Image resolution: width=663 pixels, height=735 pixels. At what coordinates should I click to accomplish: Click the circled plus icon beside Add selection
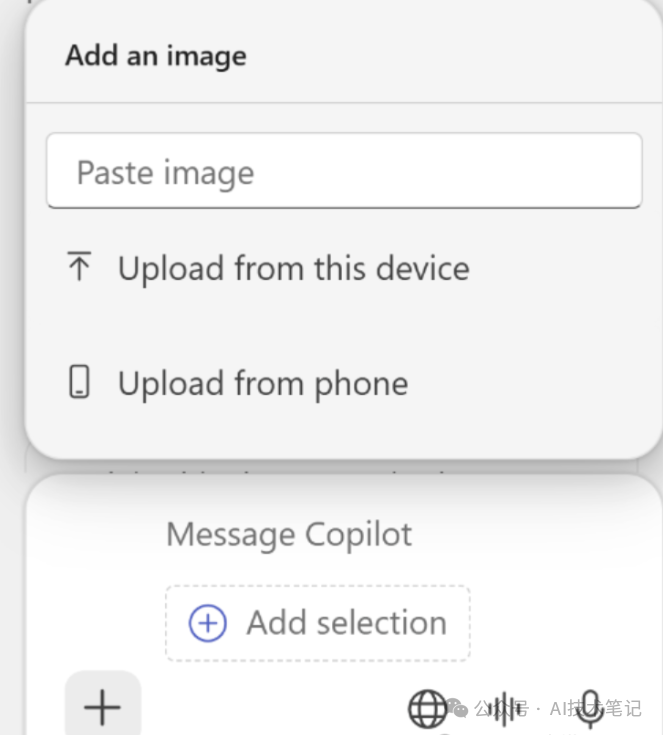(208, 623)
